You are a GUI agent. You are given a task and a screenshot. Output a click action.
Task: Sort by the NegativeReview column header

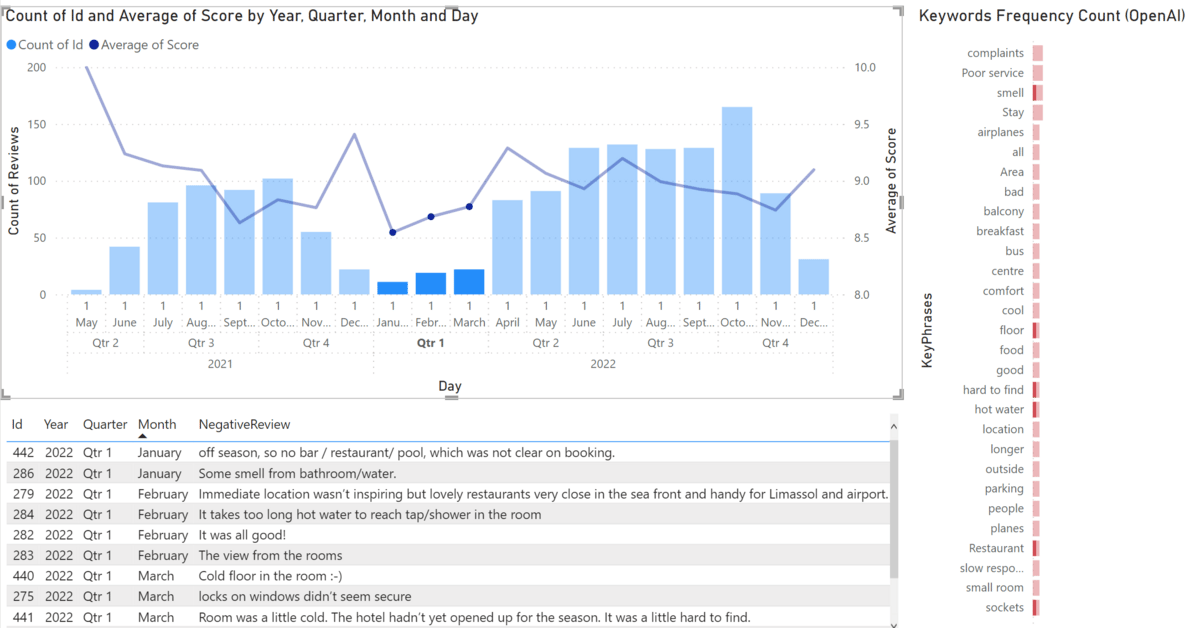[x=246, y=425]
